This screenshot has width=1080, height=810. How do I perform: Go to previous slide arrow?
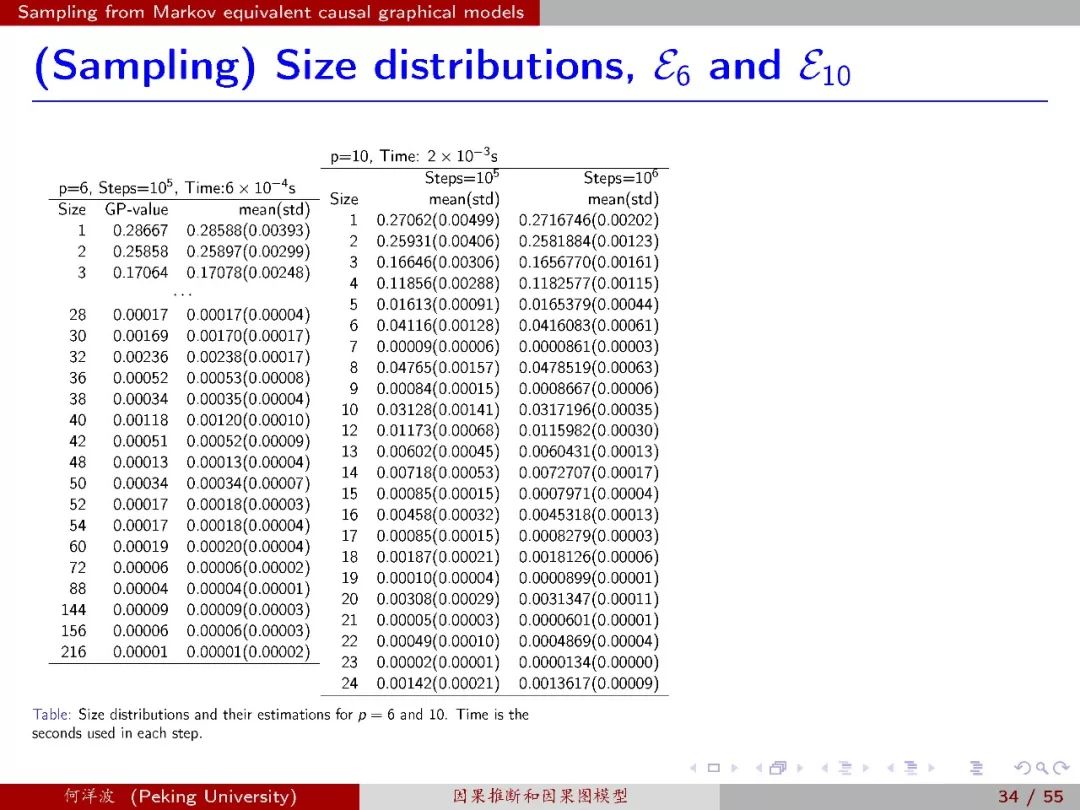693,767
